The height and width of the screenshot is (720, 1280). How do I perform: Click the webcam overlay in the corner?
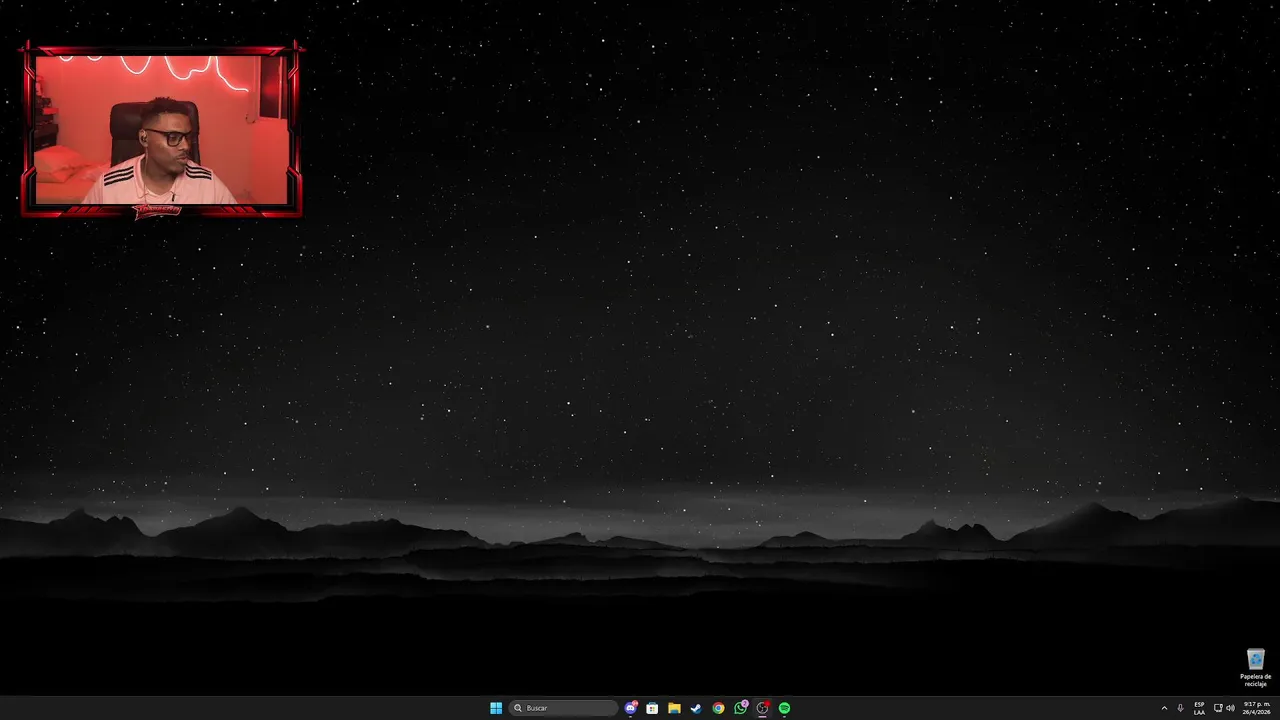(161, 130)
